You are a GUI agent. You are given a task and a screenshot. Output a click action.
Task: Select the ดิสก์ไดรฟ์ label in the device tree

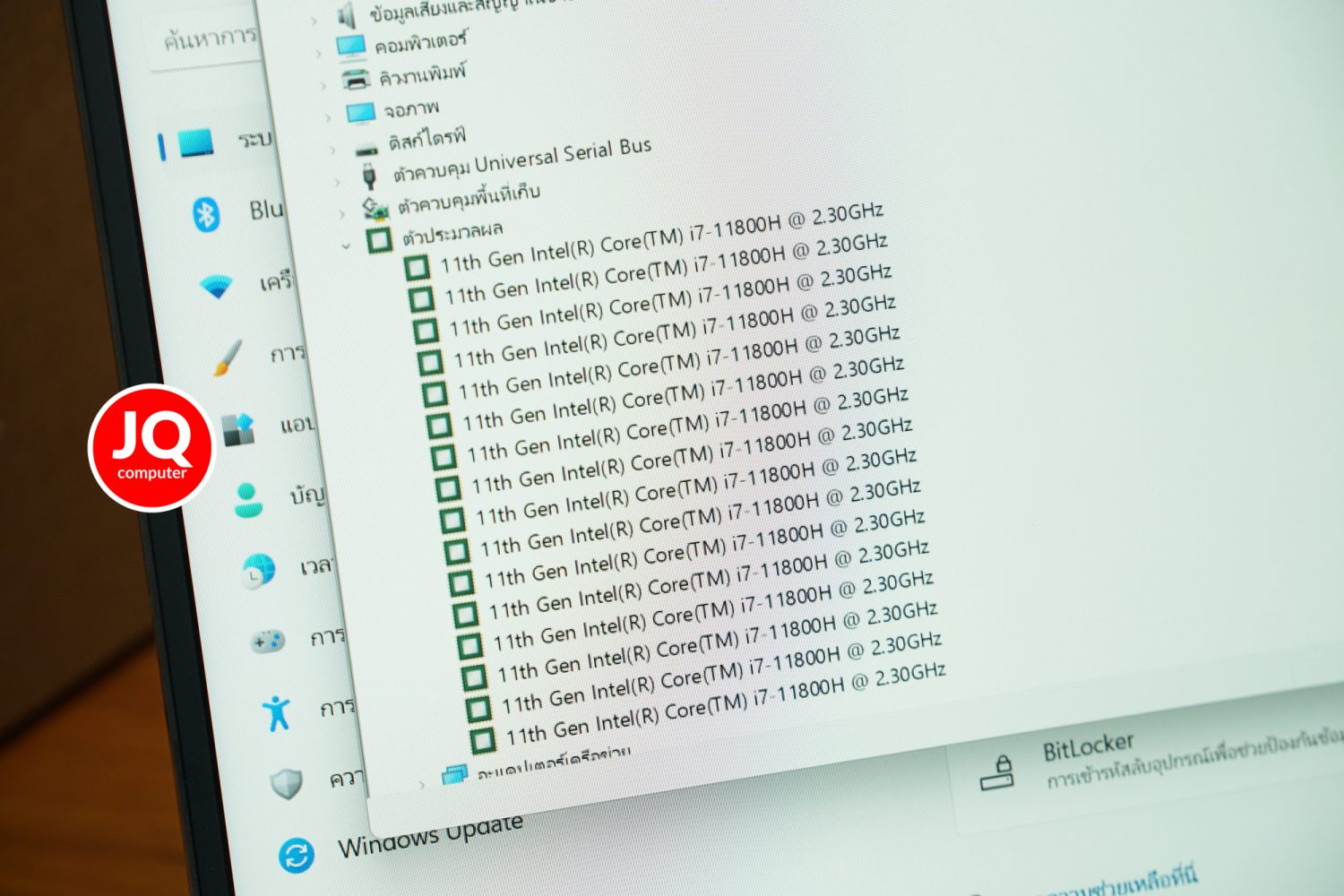(x=427, y=139)
